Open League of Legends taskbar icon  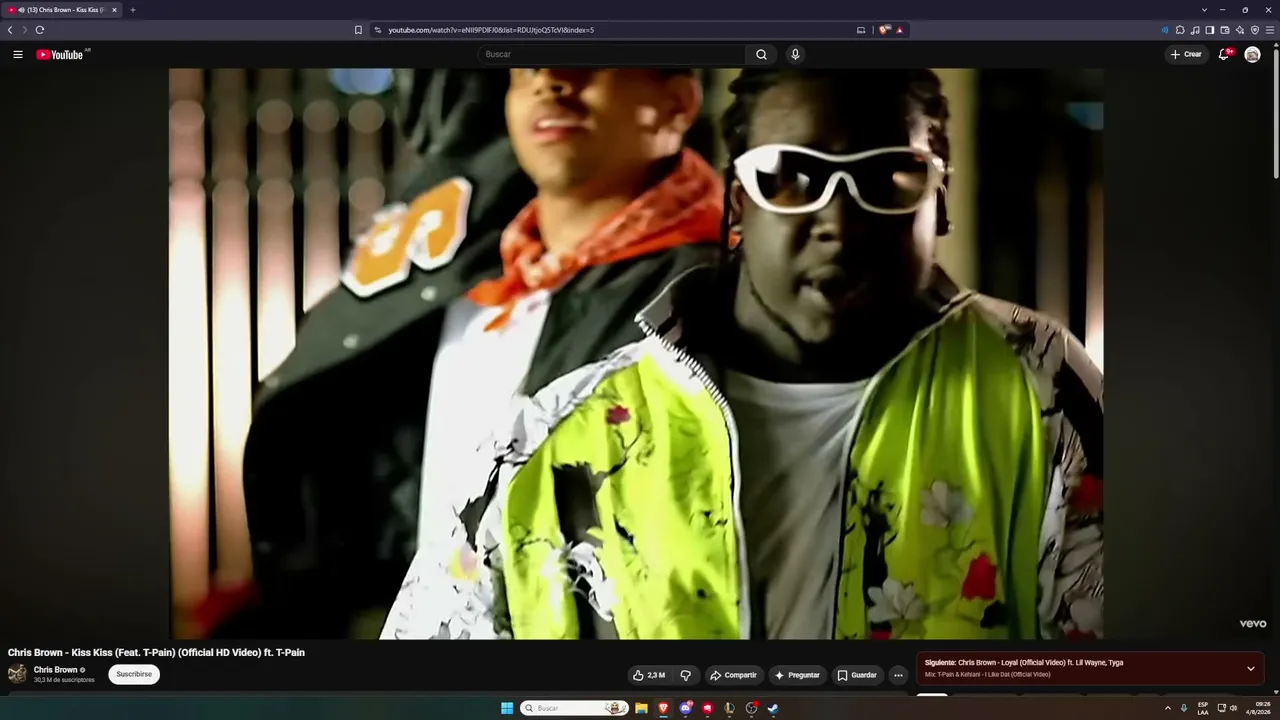729,708
